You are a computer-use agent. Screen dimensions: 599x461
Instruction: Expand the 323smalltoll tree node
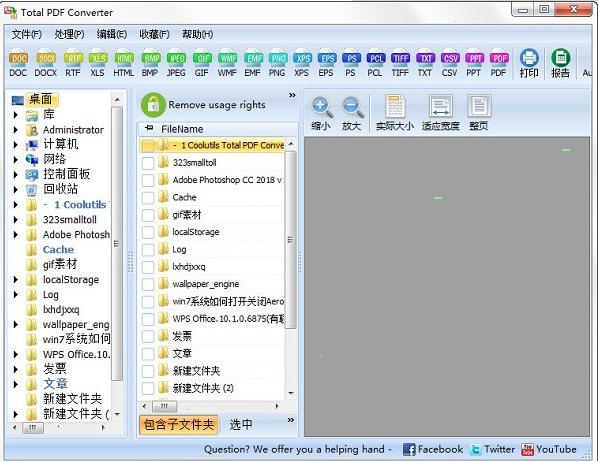[16, 220]
